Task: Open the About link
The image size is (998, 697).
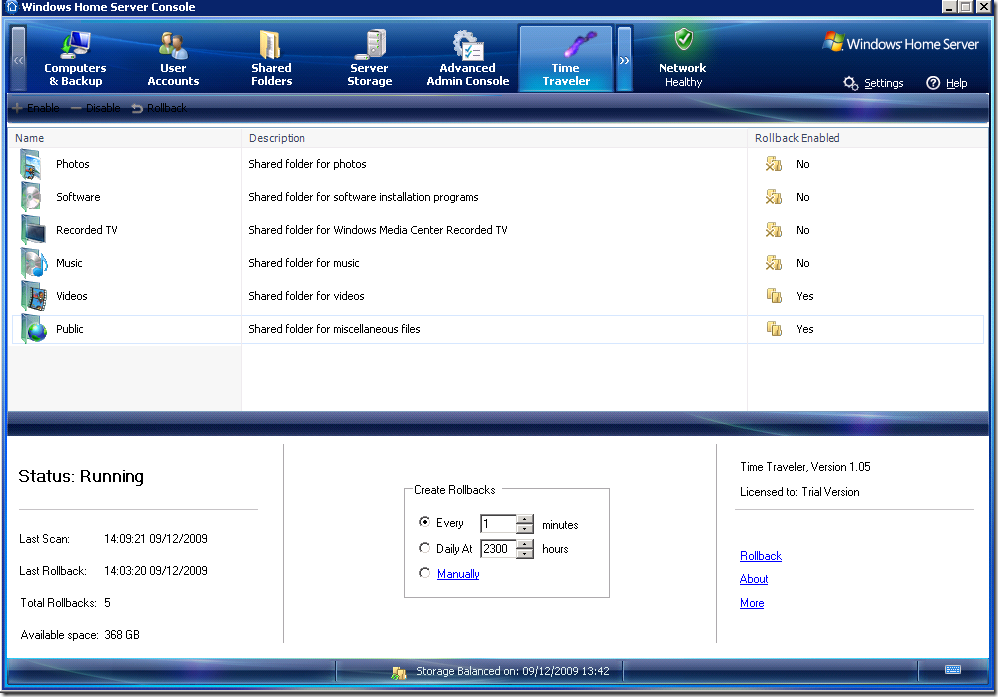Action: [754, 579]
